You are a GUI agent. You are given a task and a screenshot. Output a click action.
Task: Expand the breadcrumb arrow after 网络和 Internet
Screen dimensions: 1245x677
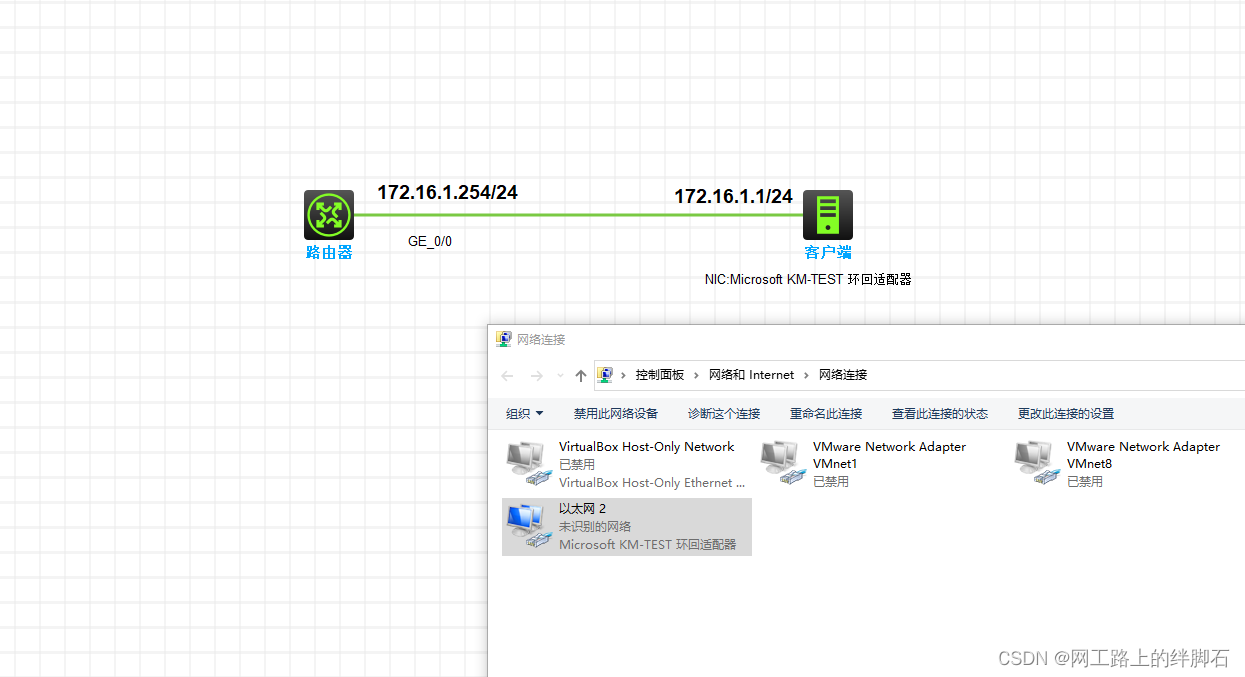click(x=806, y=375)
